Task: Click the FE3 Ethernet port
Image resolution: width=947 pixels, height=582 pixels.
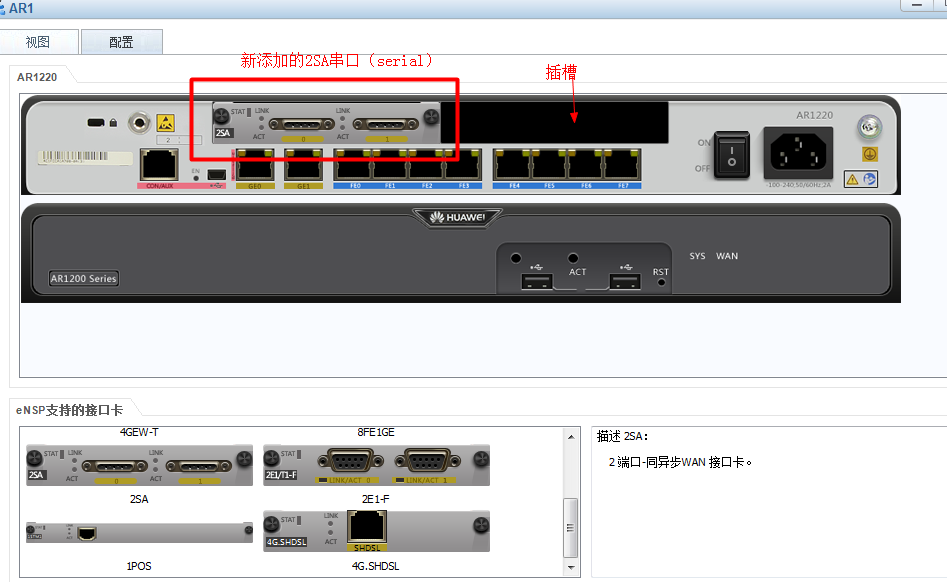Action: [463, 165]
